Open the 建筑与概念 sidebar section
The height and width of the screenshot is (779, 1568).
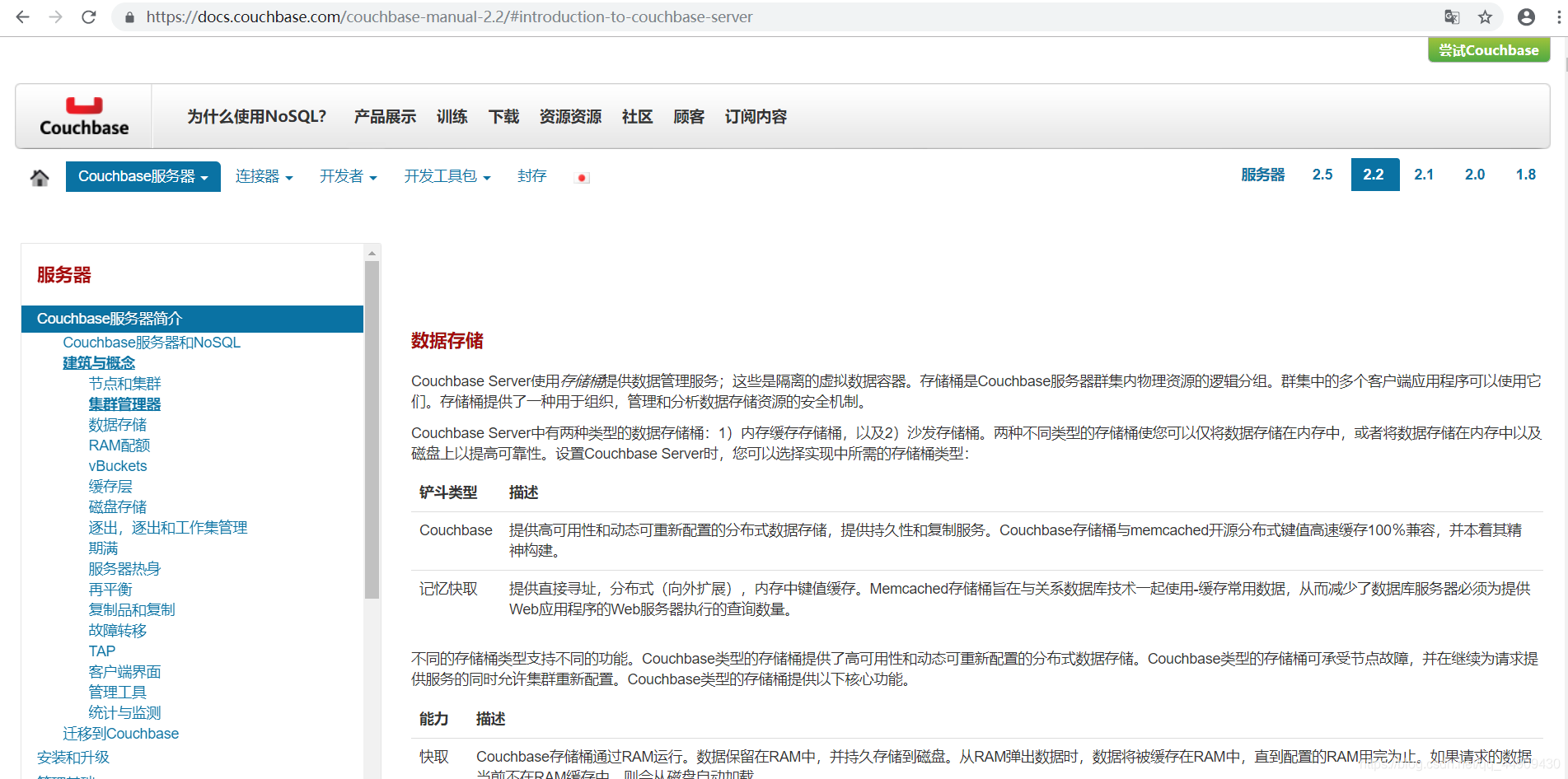click(x=99, y=363)
